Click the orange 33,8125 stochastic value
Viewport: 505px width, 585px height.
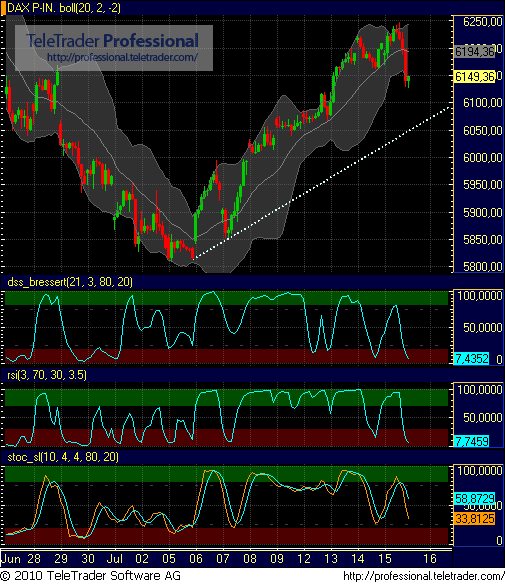pyautogui.click(x=474, y=519)
